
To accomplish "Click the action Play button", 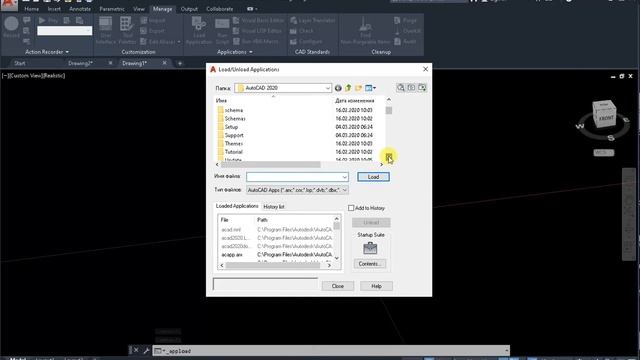I will (x=48, y=20).
